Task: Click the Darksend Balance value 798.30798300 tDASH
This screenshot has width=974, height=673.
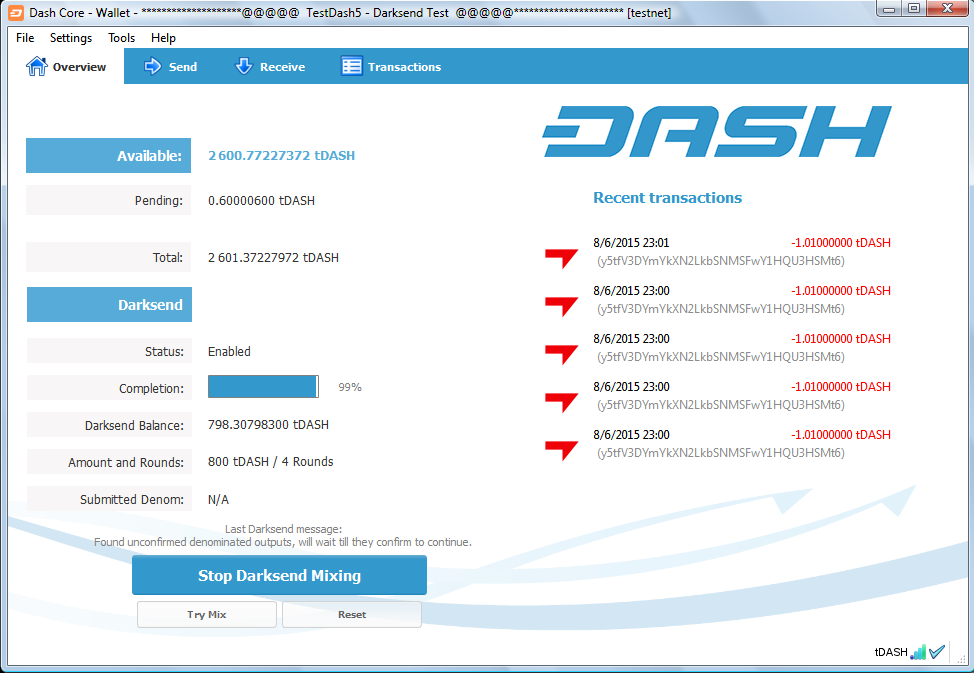Action: (x=268, y=425)
